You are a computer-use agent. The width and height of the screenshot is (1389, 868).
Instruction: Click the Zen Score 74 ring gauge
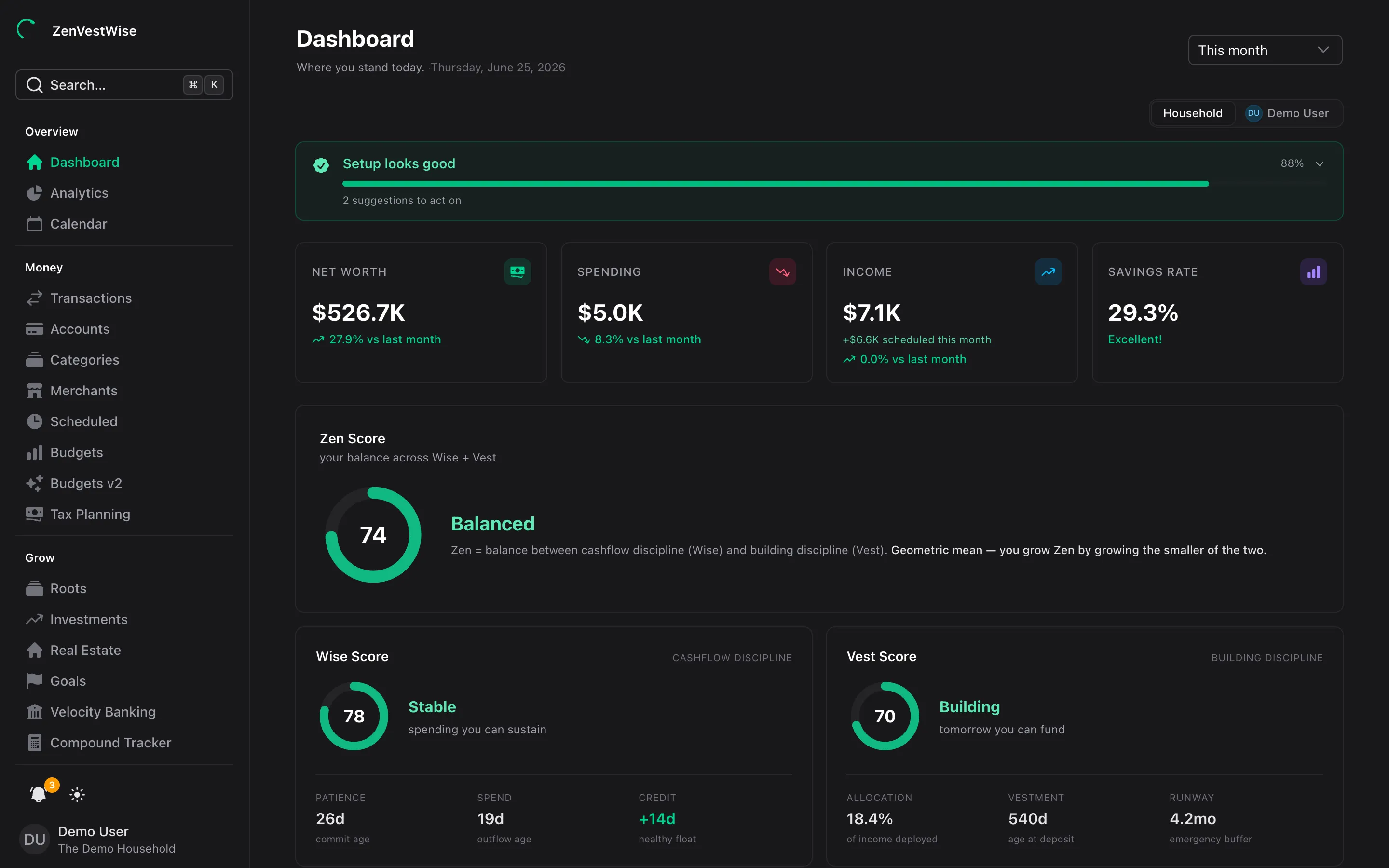click(x=373, y=534)
